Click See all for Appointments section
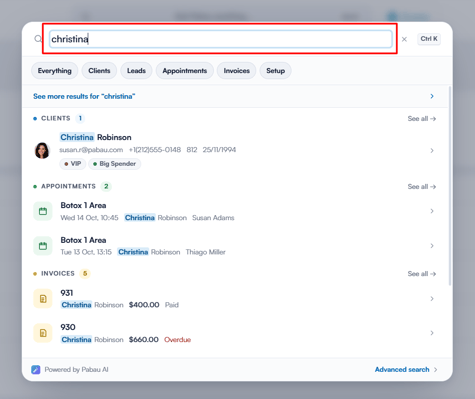The height and width of the screenshot is (399, 475). click(422, 187)
